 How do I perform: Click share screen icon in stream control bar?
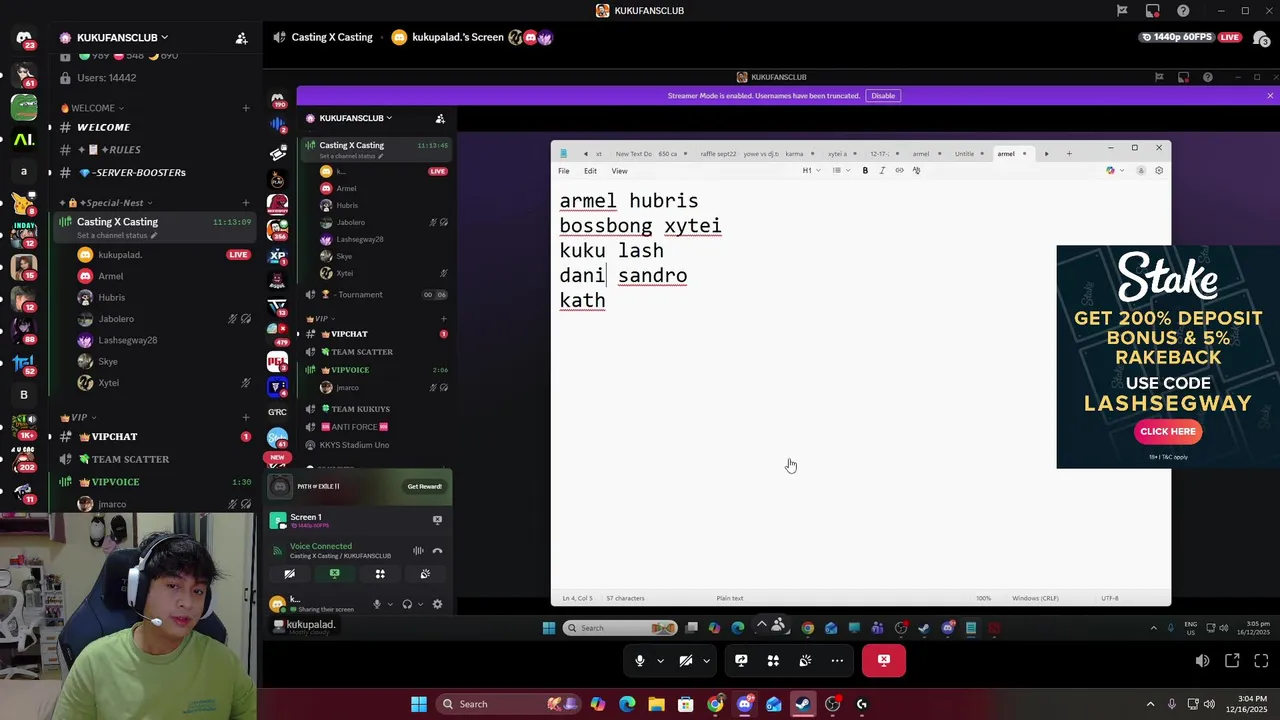(741, 661)
